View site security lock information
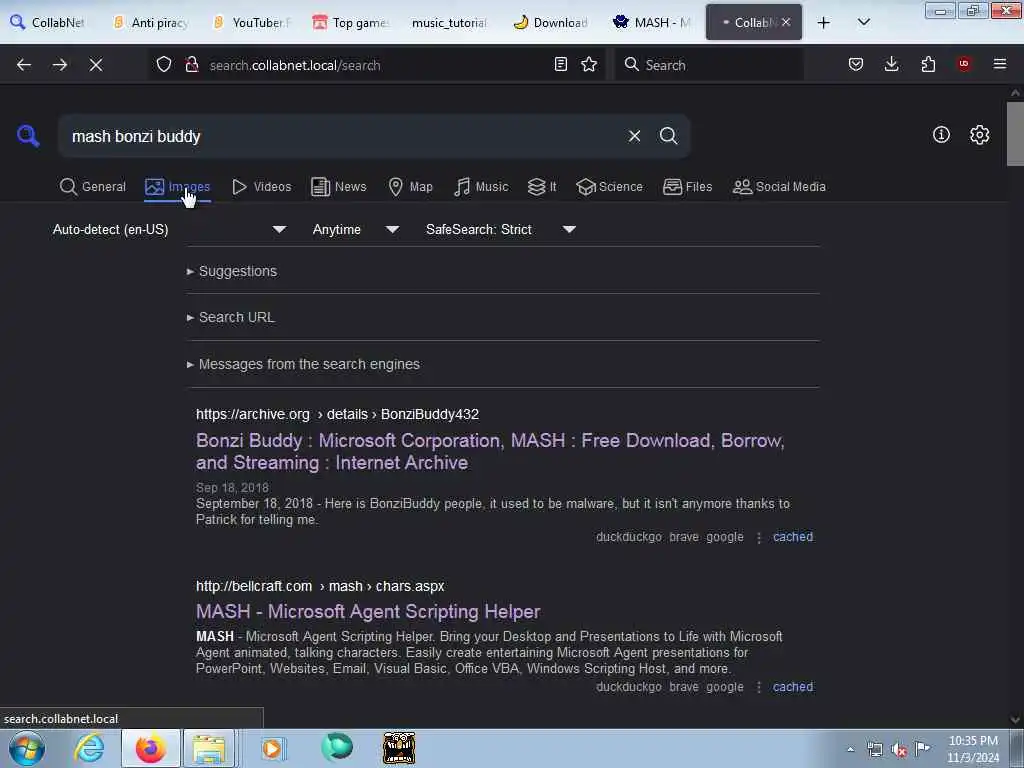Image resolution: width=1024 pixels, height=768 pixels. point(192,65)
